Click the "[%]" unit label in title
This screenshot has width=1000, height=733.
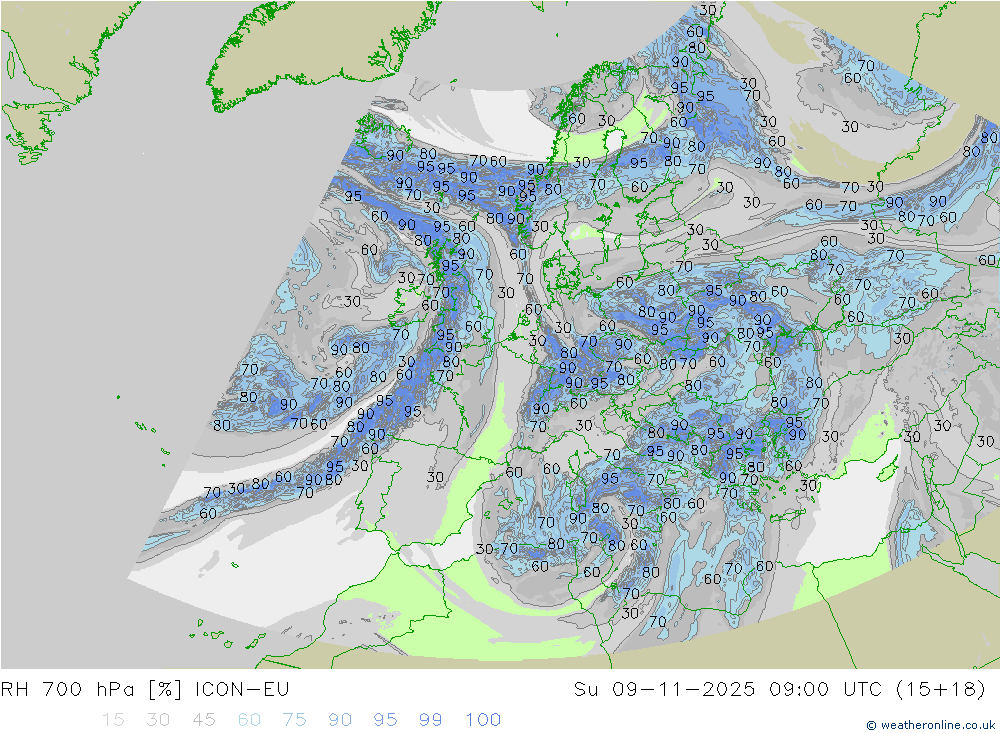(x=165, y=690)
